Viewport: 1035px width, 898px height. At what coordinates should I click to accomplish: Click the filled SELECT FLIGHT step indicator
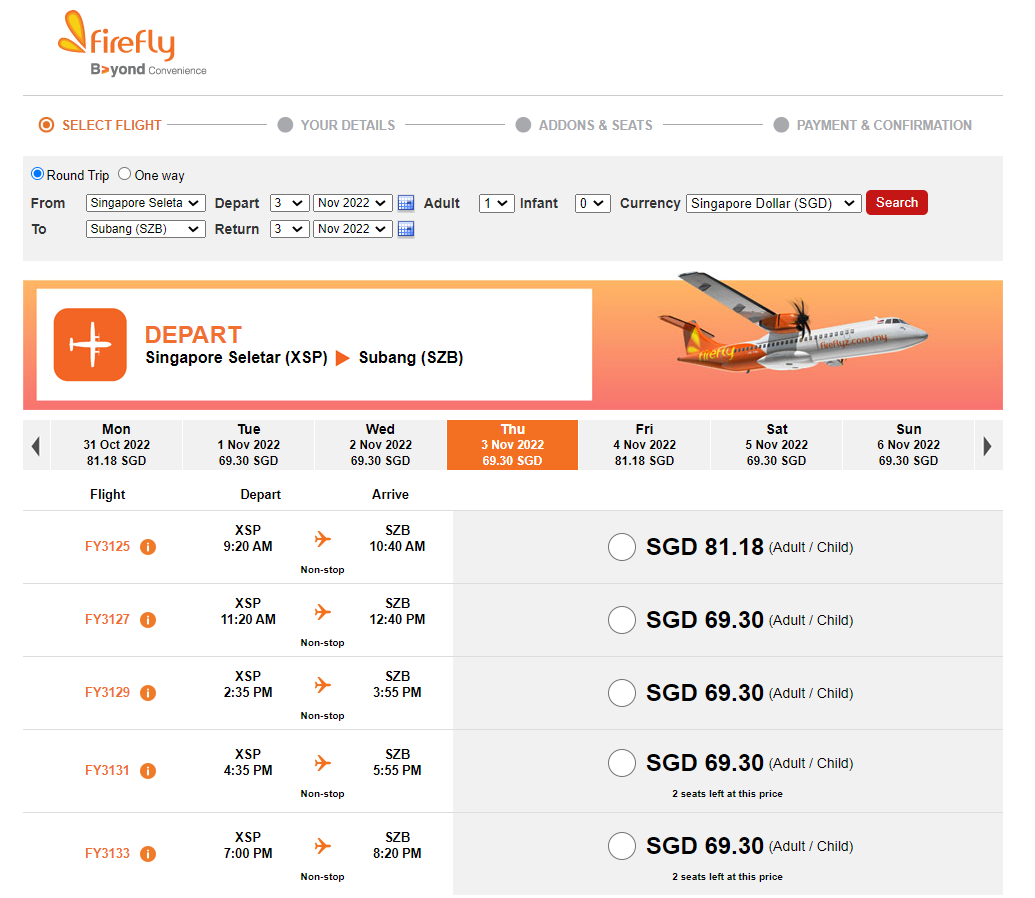point(46,125)
